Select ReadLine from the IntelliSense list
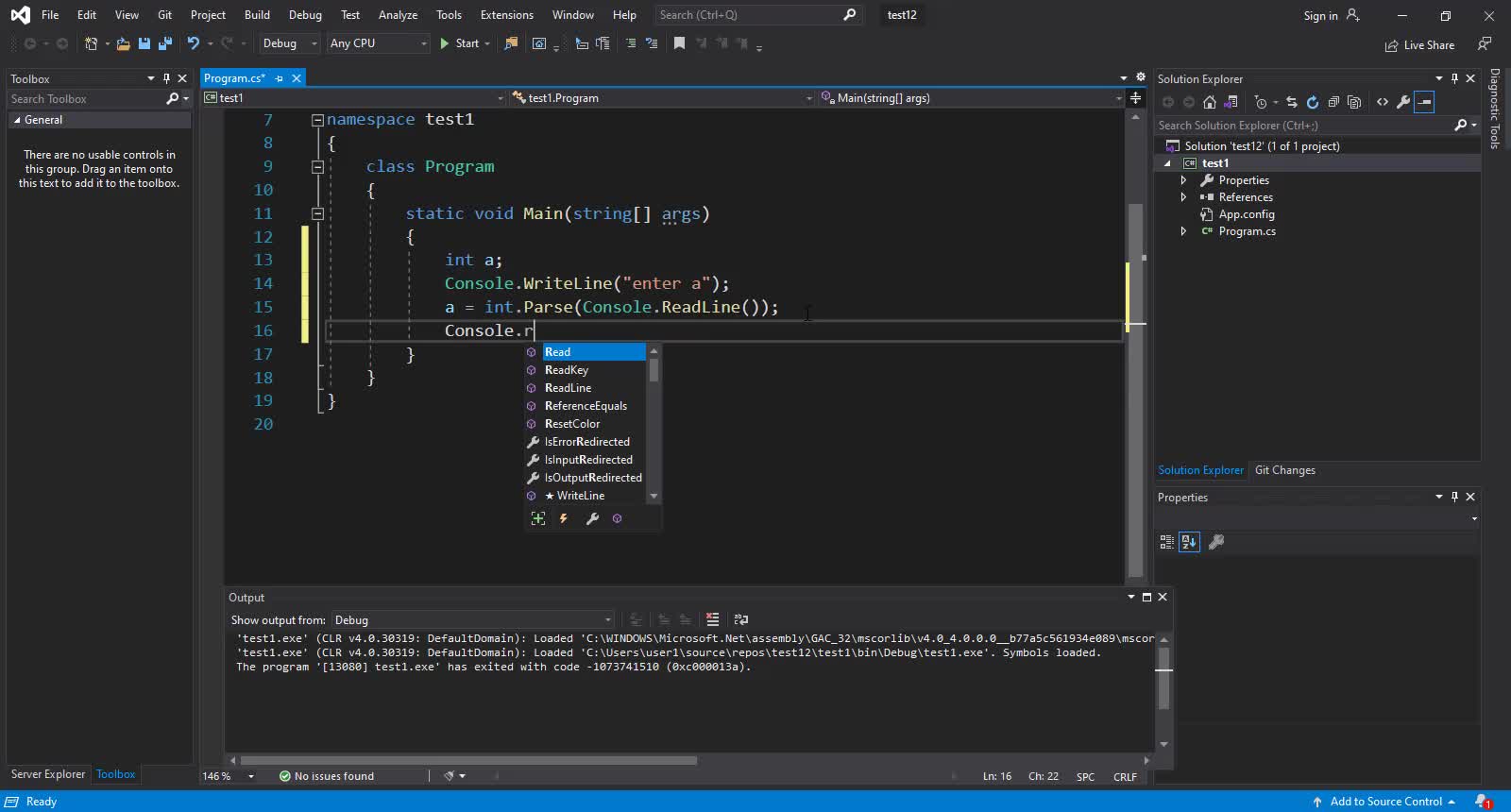 tap(568, 388)
